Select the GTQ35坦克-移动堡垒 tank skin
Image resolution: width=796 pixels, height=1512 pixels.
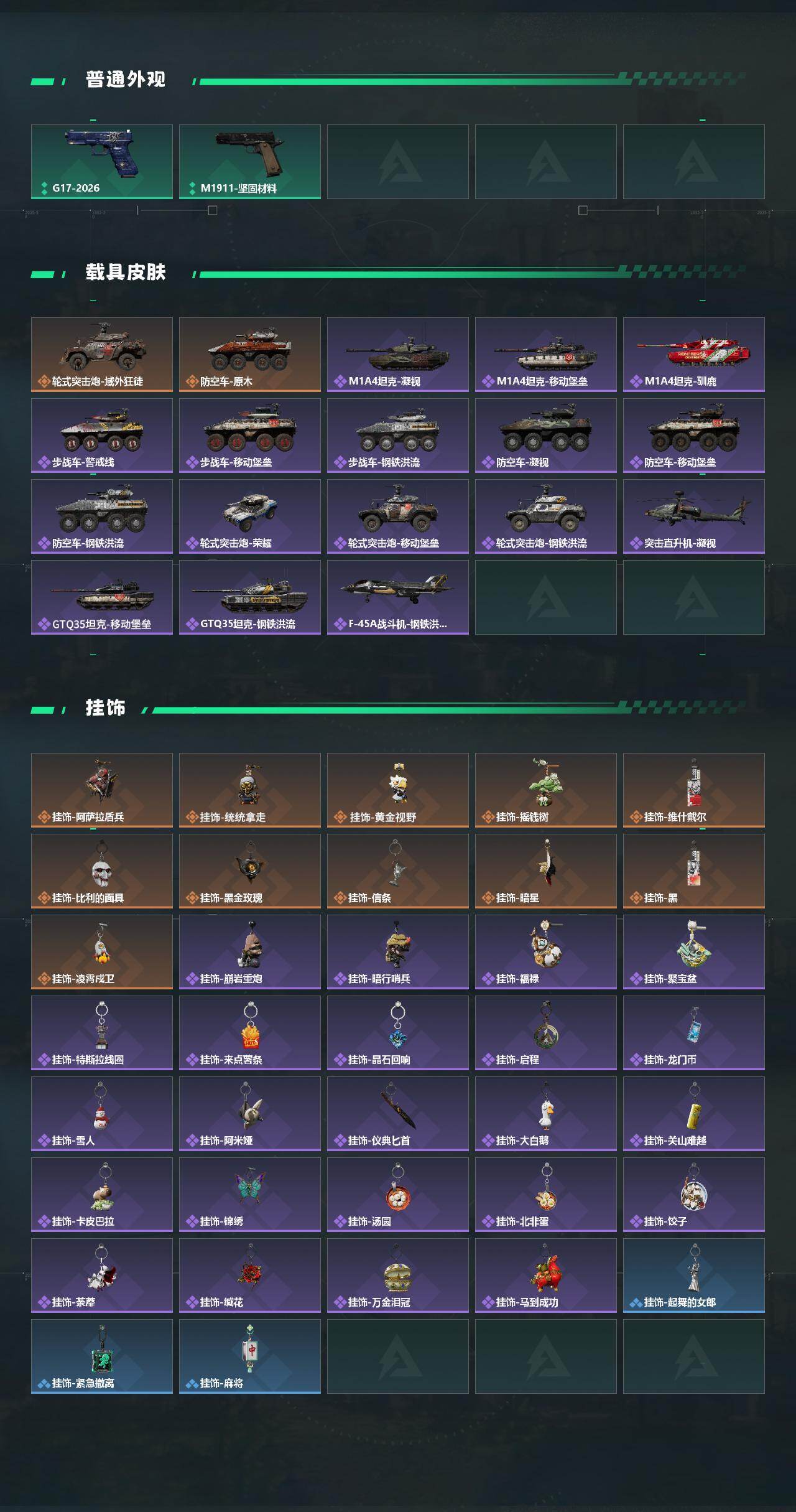tap(102, 597)
